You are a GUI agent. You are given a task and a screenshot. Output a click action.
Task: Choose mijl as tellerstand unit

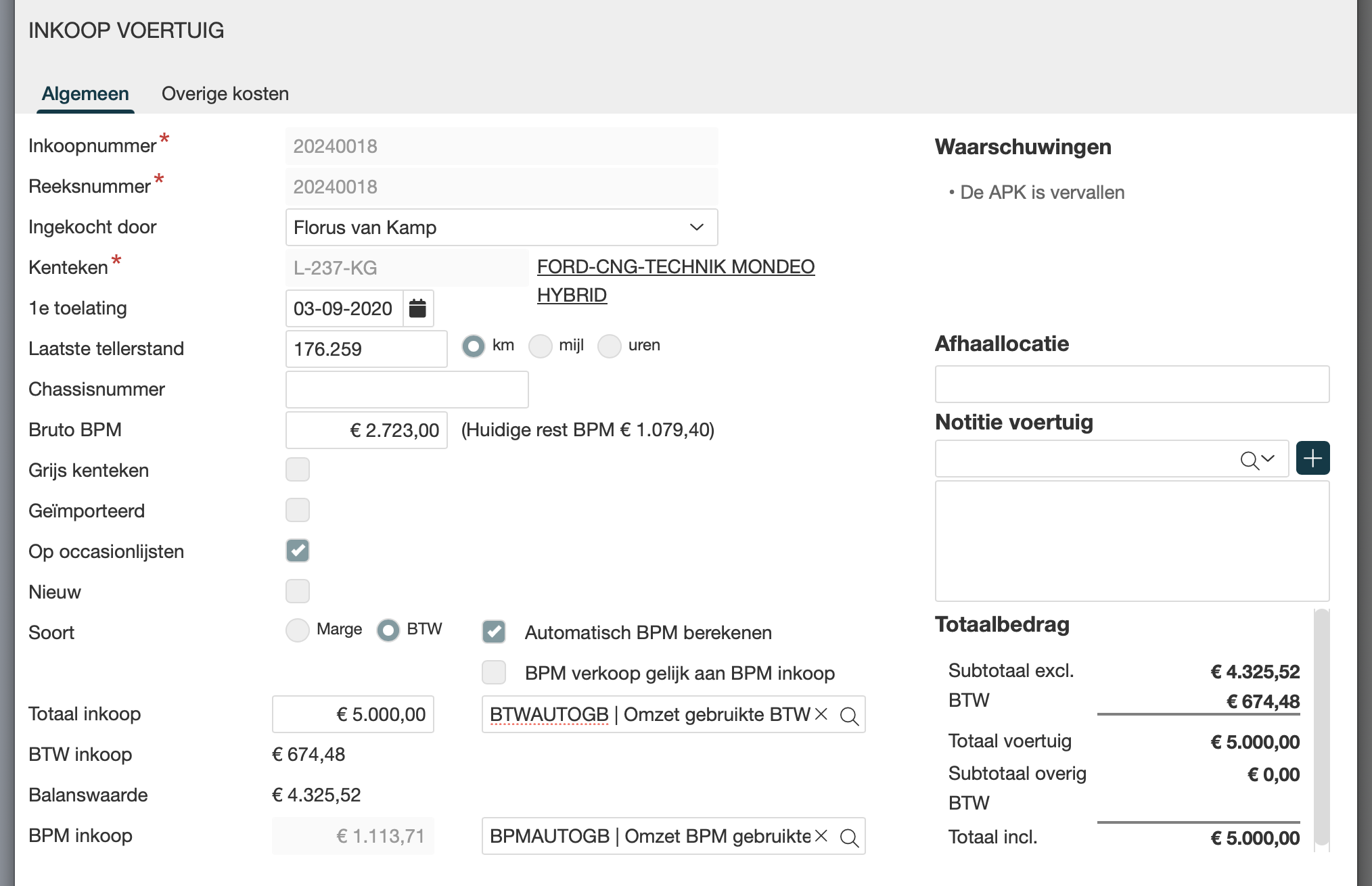coord(540,346)
